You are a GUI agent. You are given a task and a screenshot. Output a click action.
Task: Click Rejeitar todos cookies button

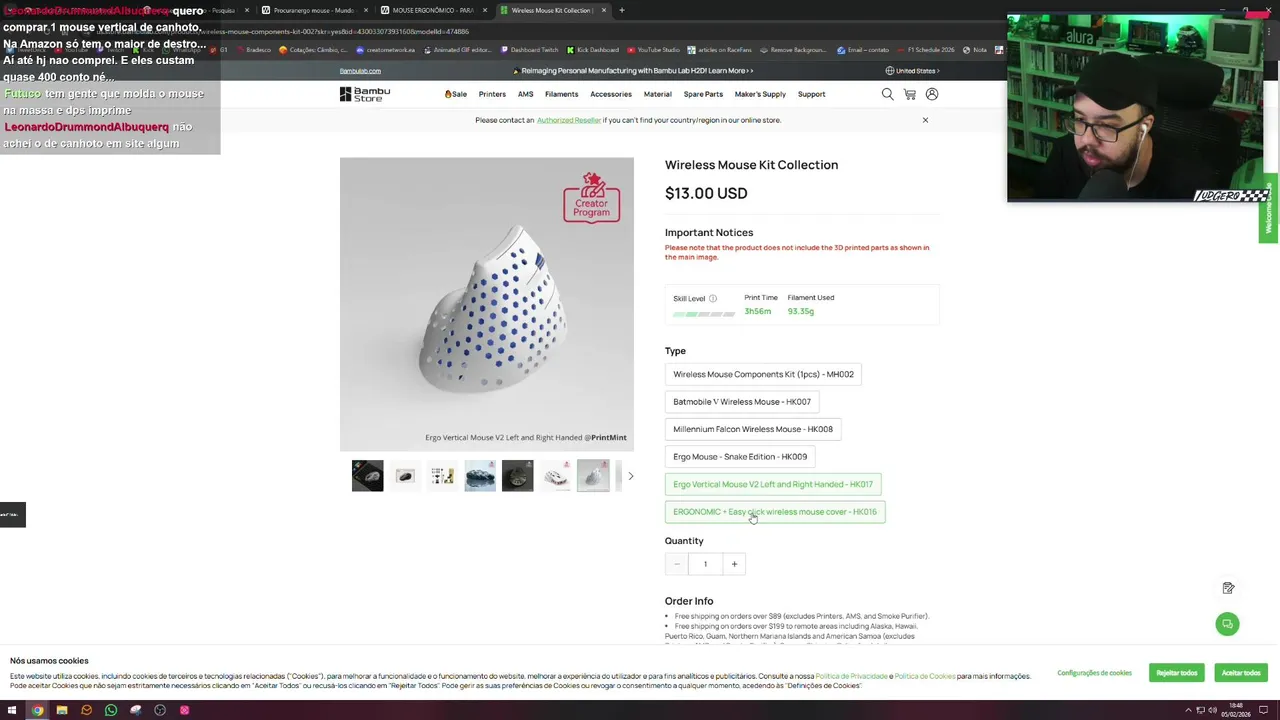(x=1177, y=673)
